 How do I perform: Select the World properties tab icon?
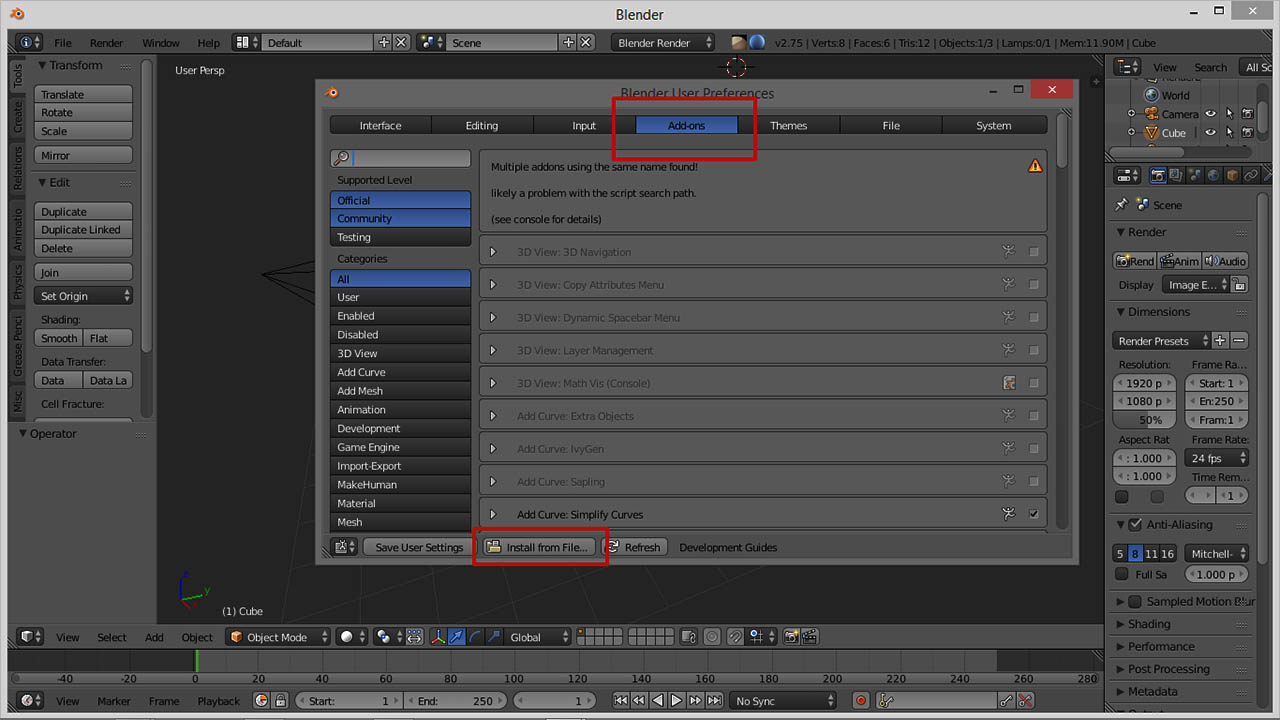coord(1214,176)
